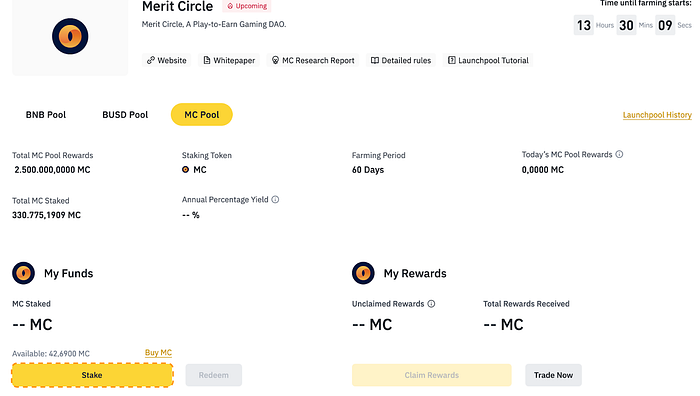
Task: Open the Whitepaper document link
Action: [x=229, y=60]
